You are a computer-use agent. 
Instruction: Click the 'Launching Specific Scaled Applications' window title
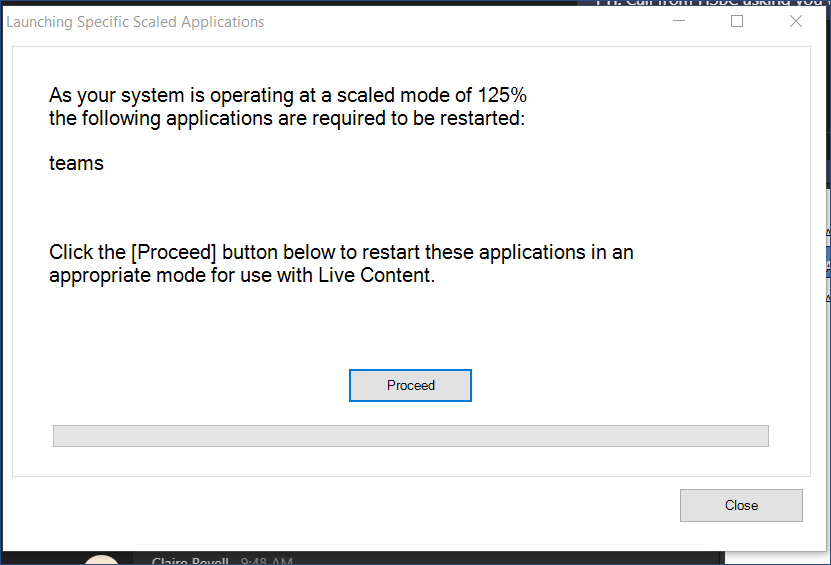pos(135,22)
